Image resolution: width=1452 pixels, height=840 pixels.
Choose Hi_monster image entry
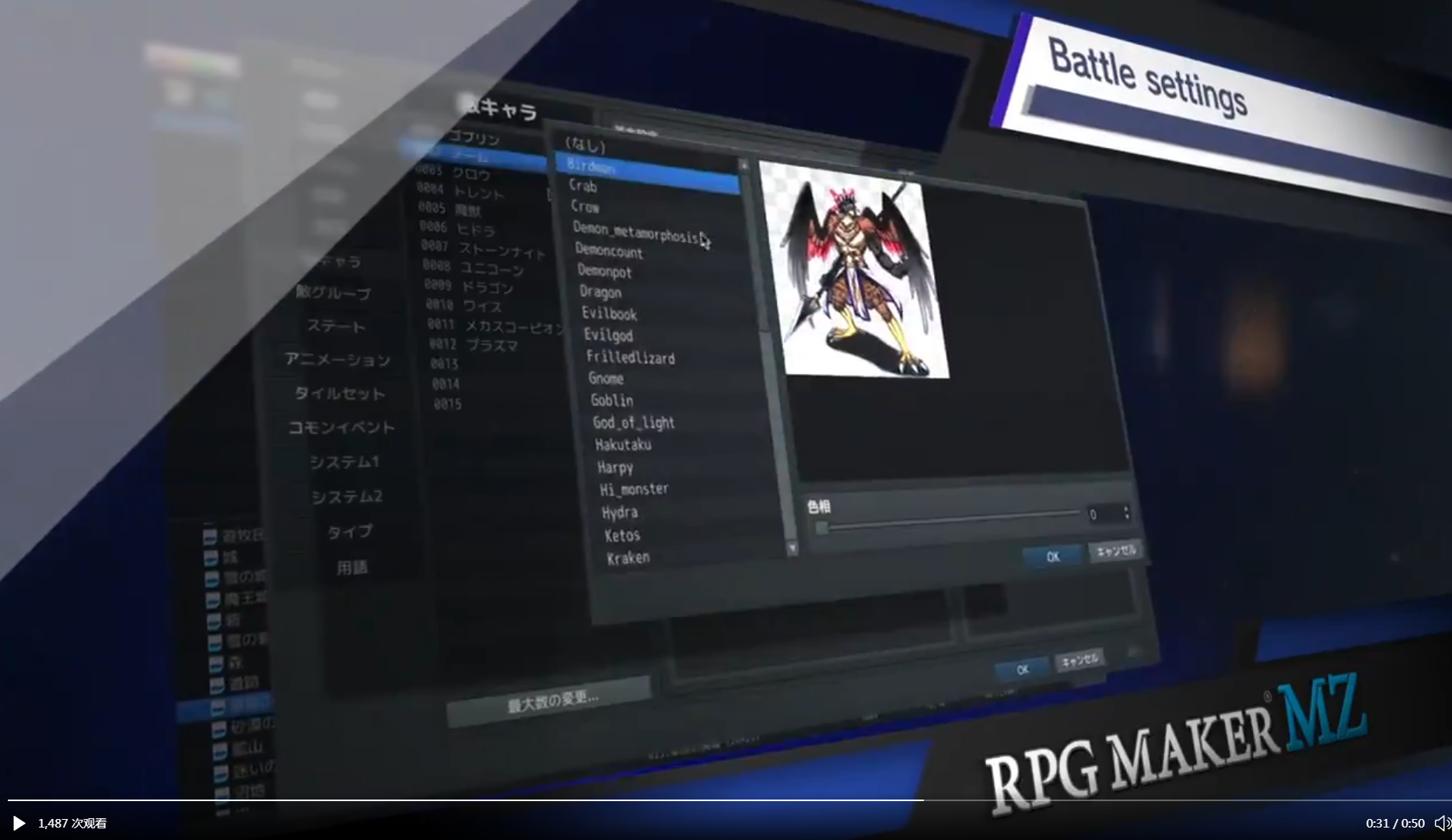634,489
